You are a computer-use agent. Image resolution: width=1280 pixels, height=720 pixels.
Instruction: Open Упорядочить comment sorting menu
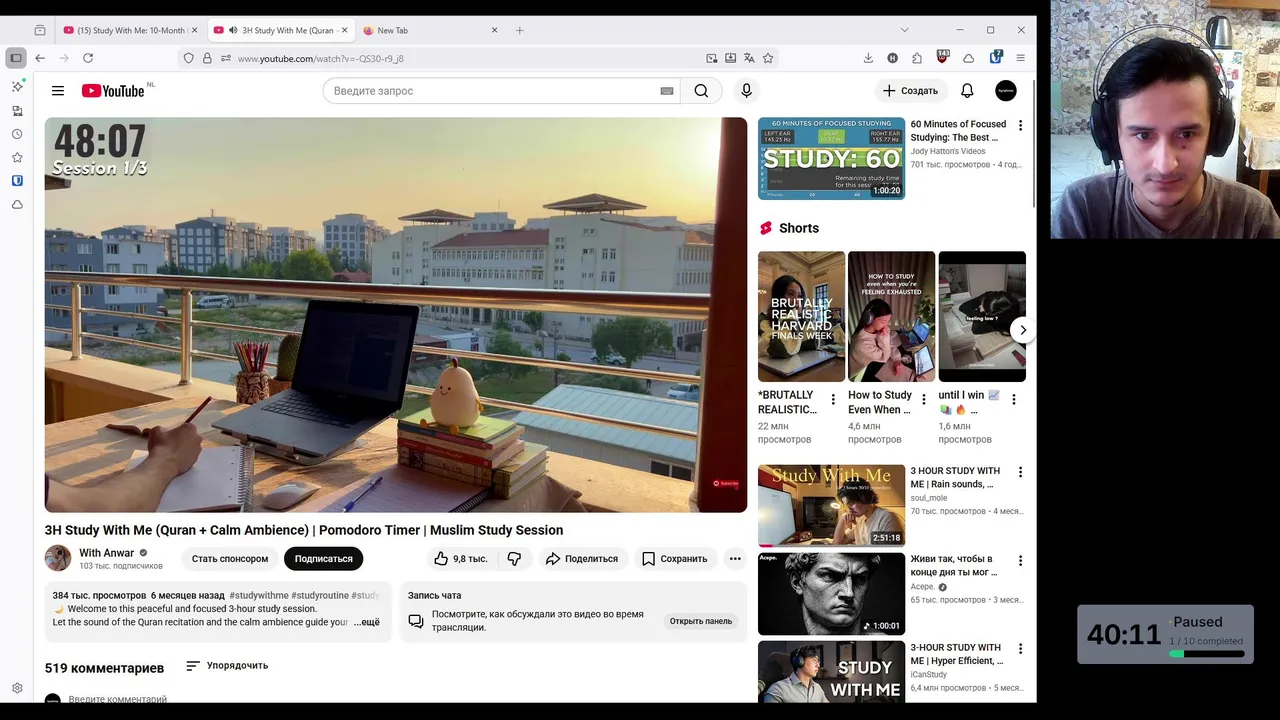coord(227,666)
